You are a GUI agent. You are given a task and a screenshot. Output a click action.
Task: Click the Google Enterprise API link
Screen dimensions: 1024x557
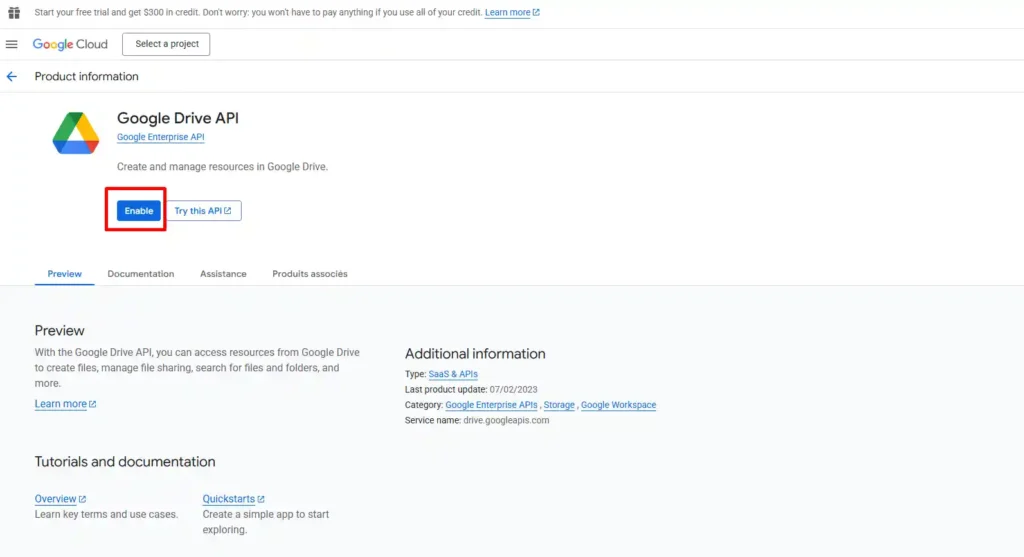coord(160,137)
